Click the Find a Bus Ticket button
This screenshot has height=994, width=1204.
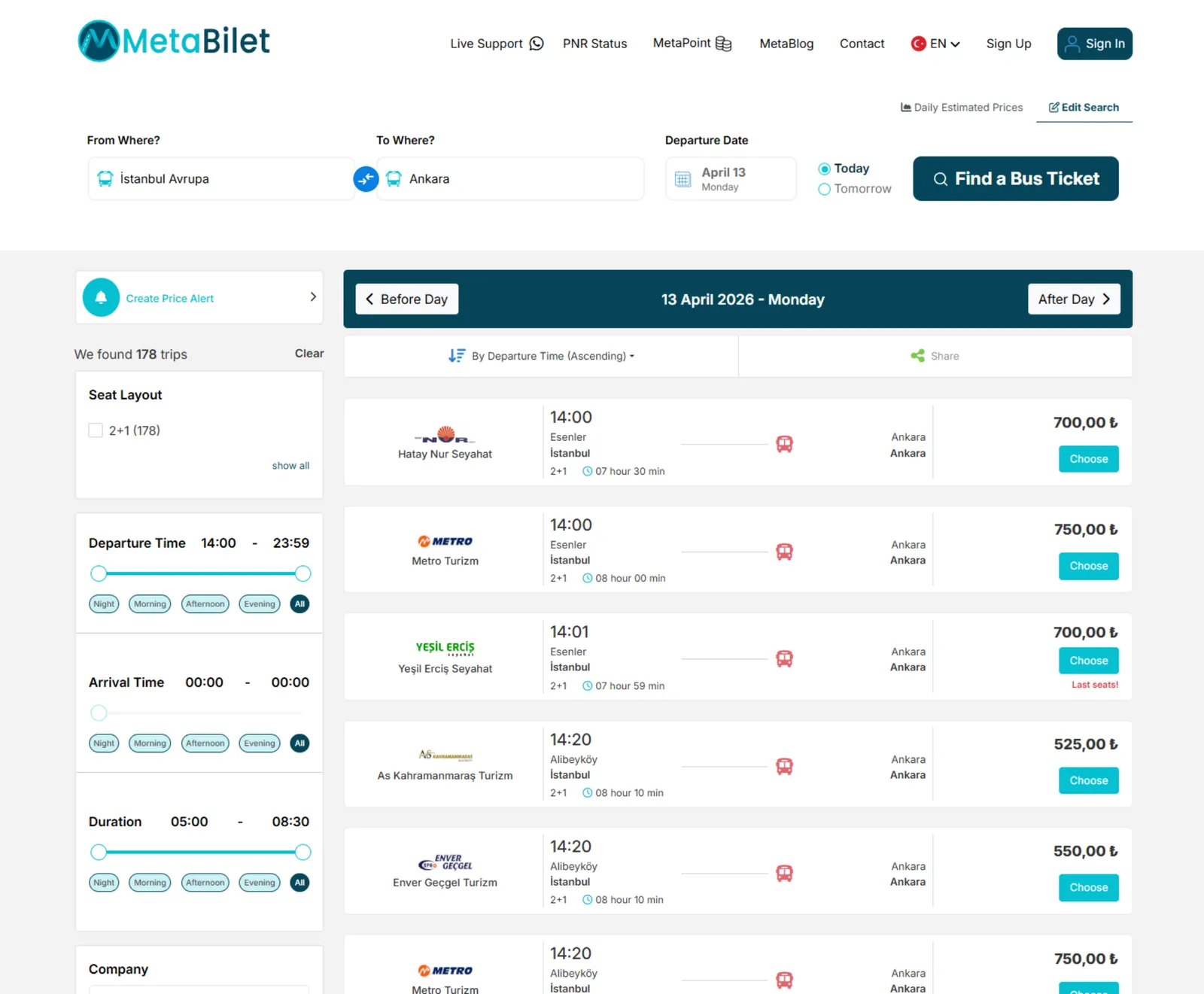tap(1015, 178)
